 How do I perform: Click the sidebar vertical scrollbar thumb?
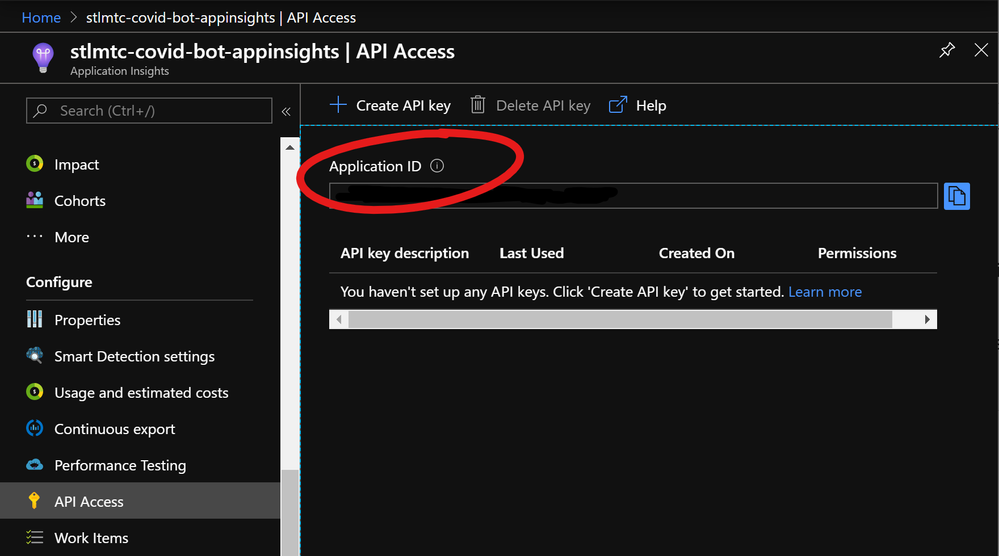pyautogui.click(x=290, y=513)
